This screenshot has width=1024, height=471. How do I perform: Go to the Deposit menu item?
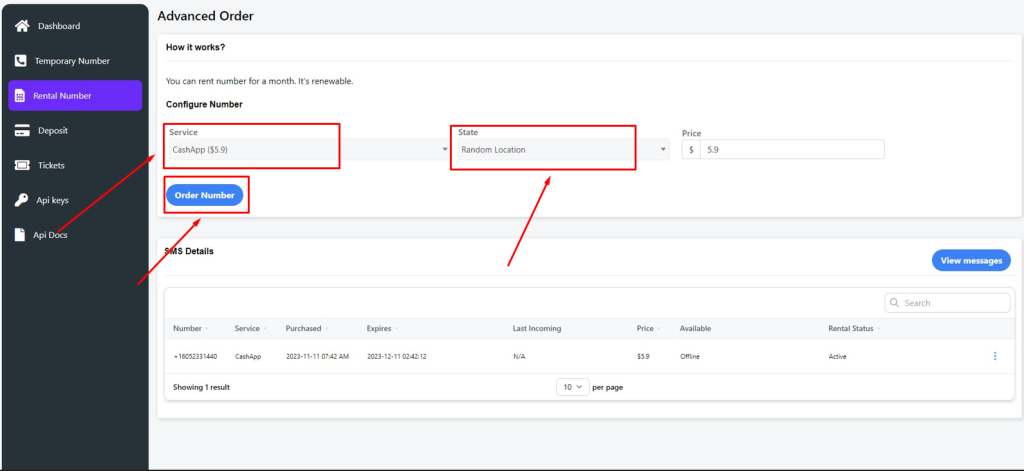[x=53, y=130]
